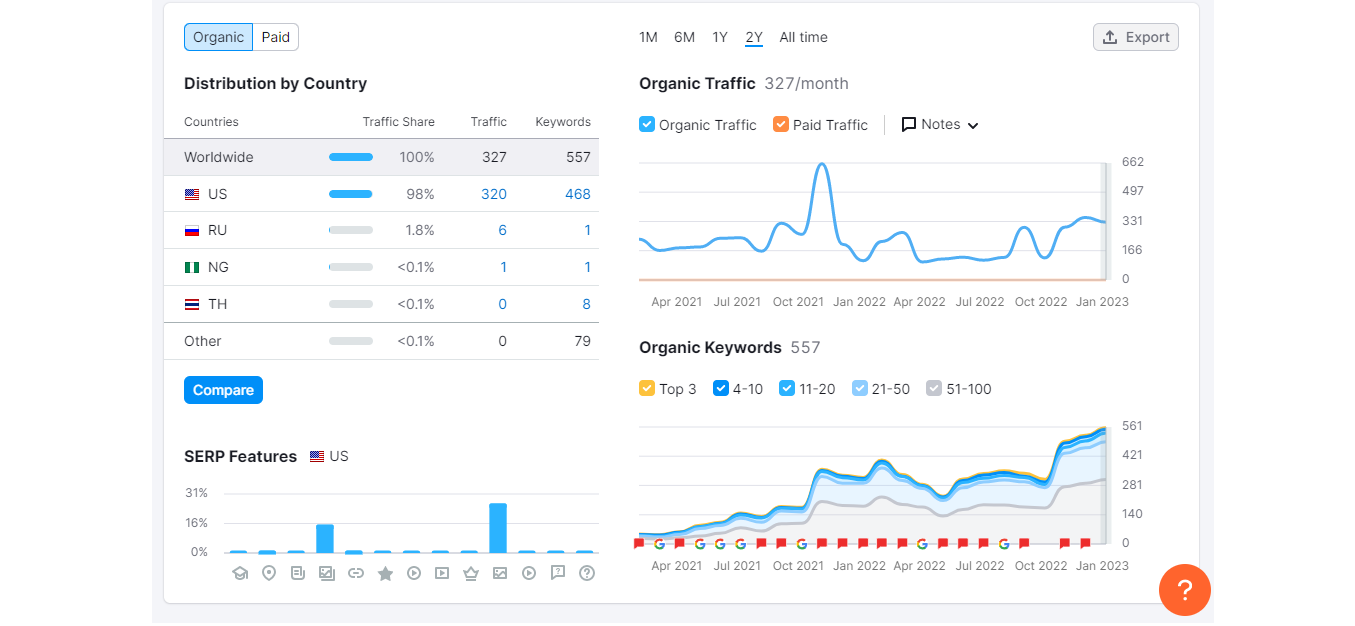Expand the Notes dropdown
The image size is (1355, 626).
tap(940, 125)
